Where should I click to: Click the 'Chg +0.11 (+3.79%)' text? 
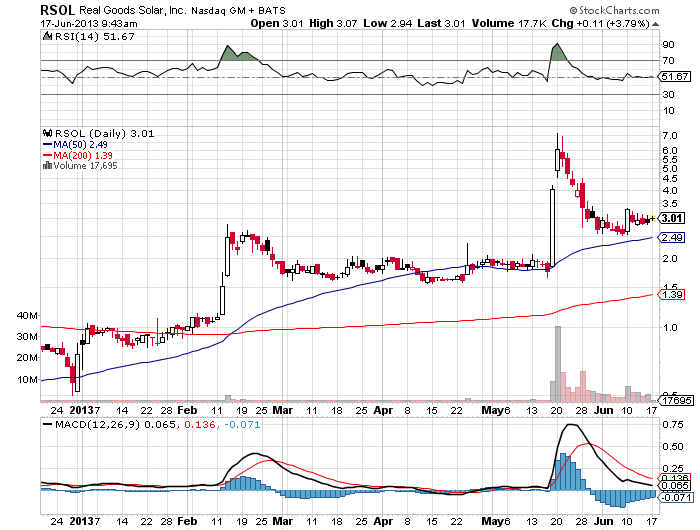[x=600, y=24]
